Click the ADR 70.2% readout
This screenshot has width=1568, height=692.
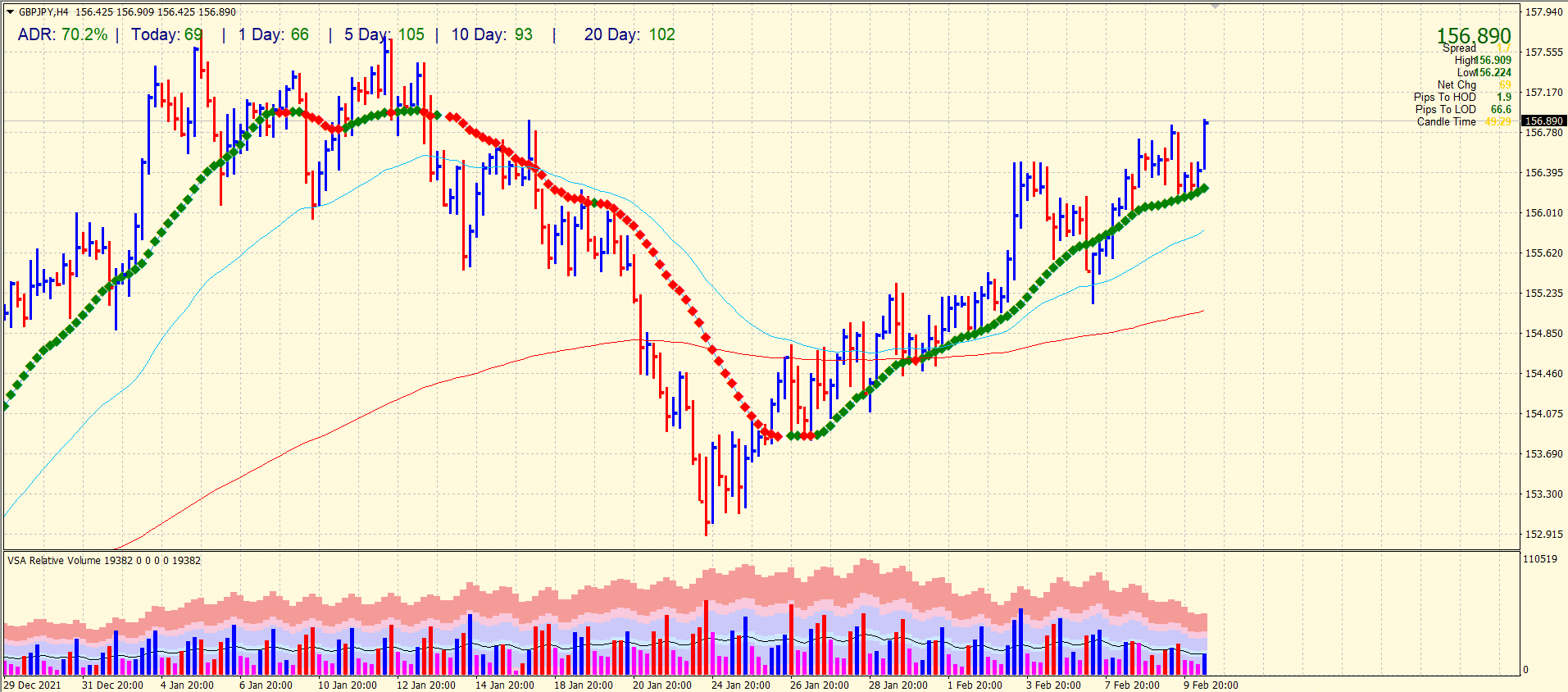(62, 34)
